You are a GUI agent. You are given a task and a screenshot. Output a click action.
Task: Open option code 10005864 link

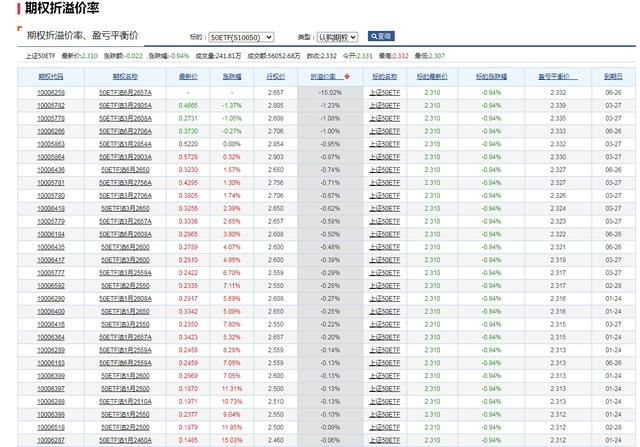pyautogui.click(x=51, y=157)
